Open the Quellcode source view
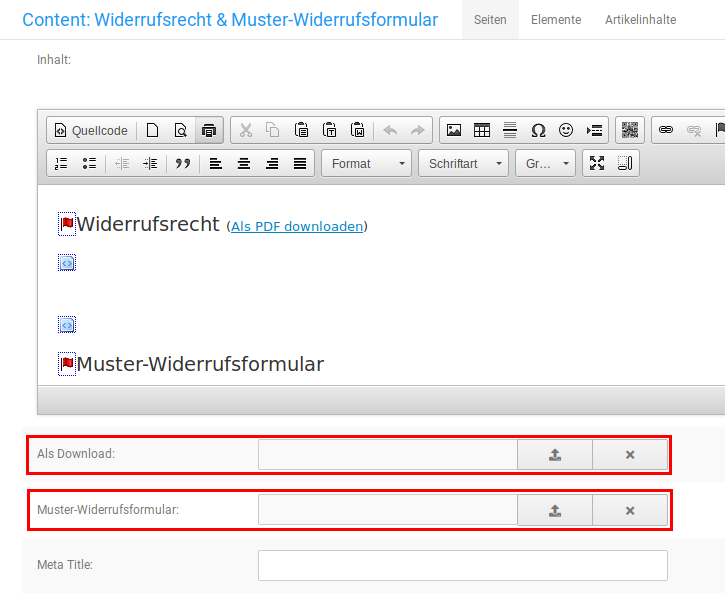Screen dimensions: 725x601 91,130
